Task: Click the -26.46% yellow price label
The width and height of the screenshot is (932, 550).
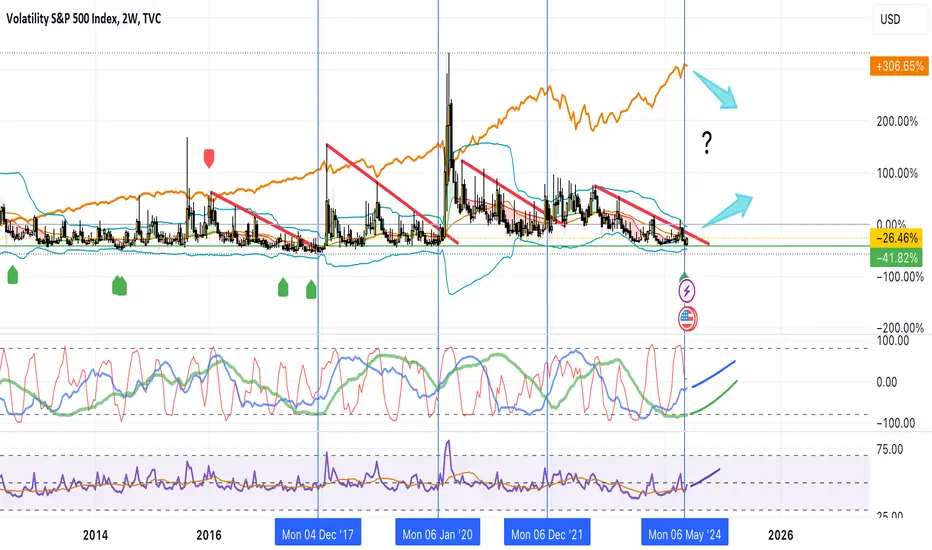Action: (896, 238)
